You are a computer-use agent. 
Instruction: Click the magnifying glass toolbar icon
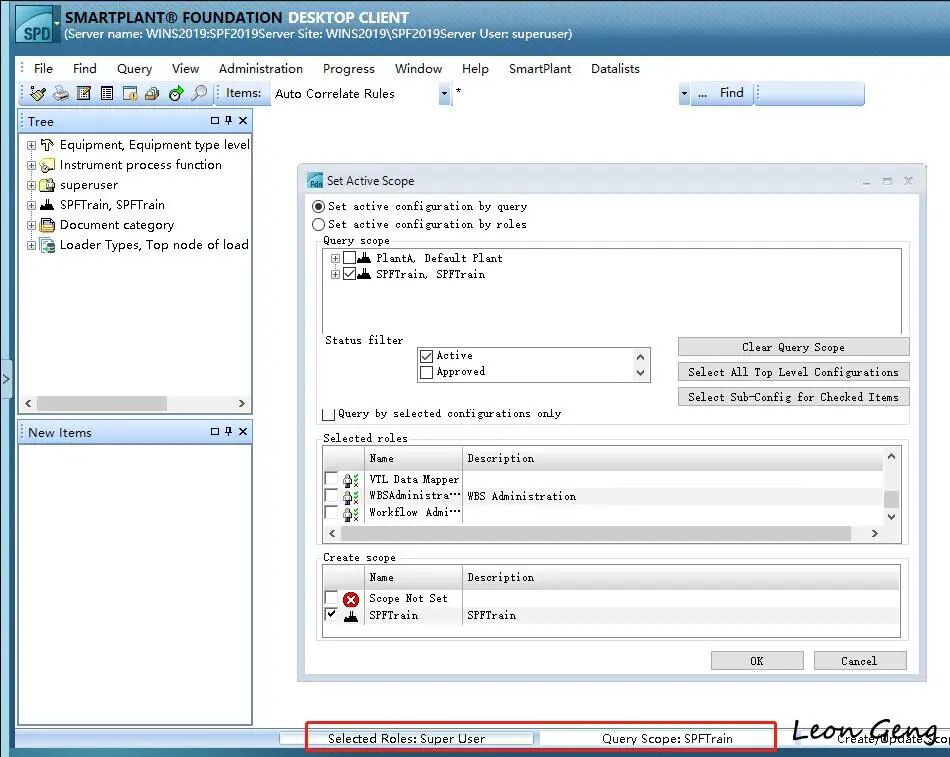[199, 93]
